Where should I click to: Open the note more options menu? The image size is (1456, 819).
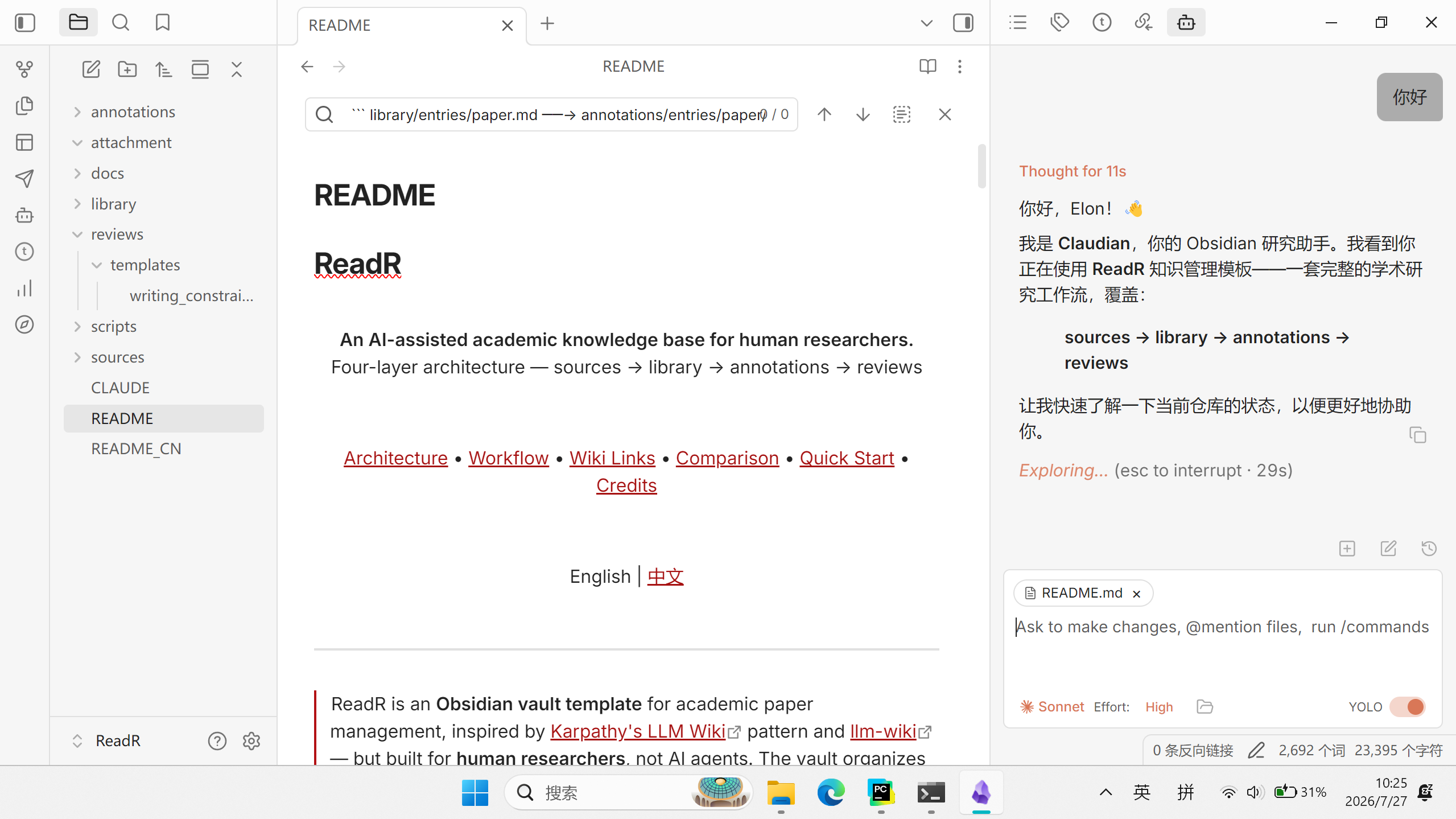coord(960,67)
